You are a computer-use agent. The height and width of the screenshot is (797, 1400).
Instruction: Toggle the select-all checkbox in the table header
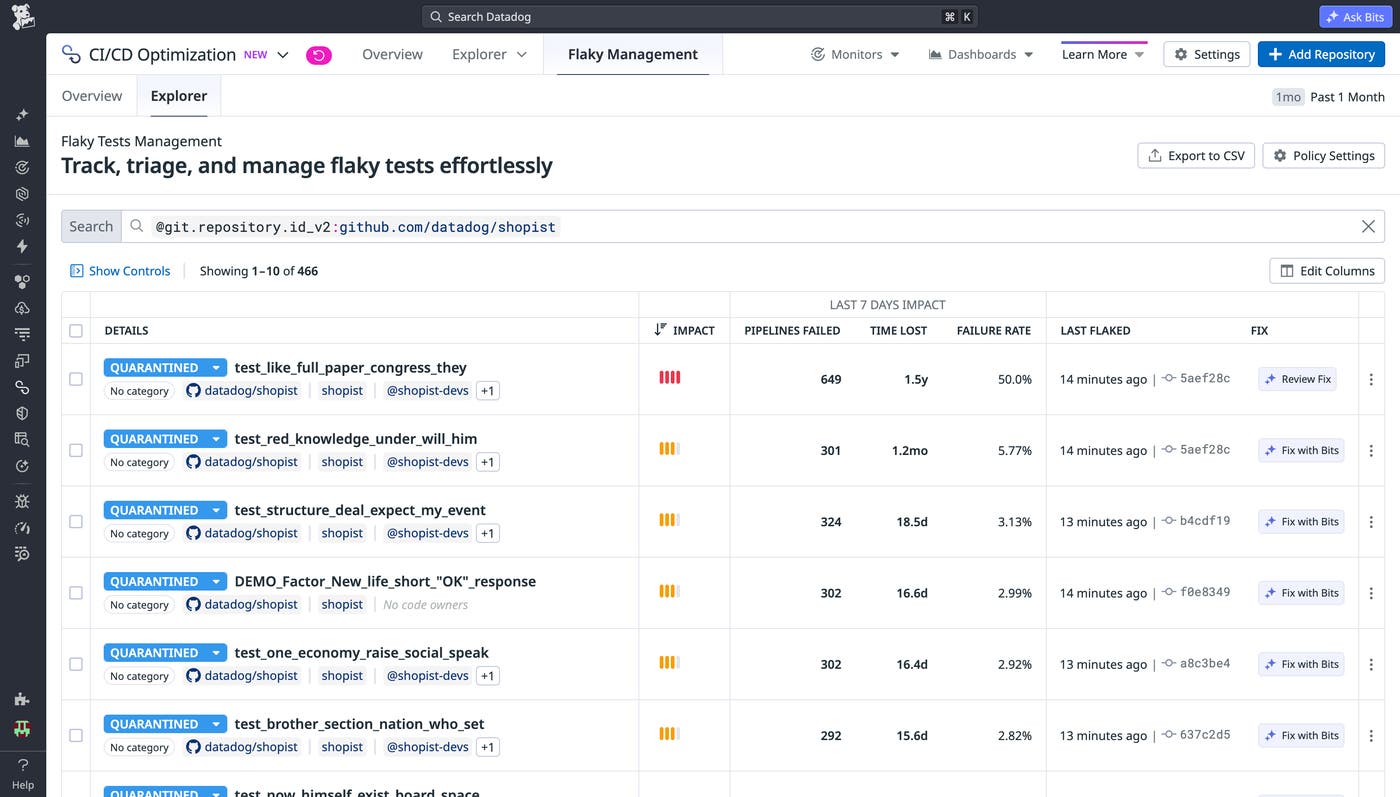click(x=76, y=331)
